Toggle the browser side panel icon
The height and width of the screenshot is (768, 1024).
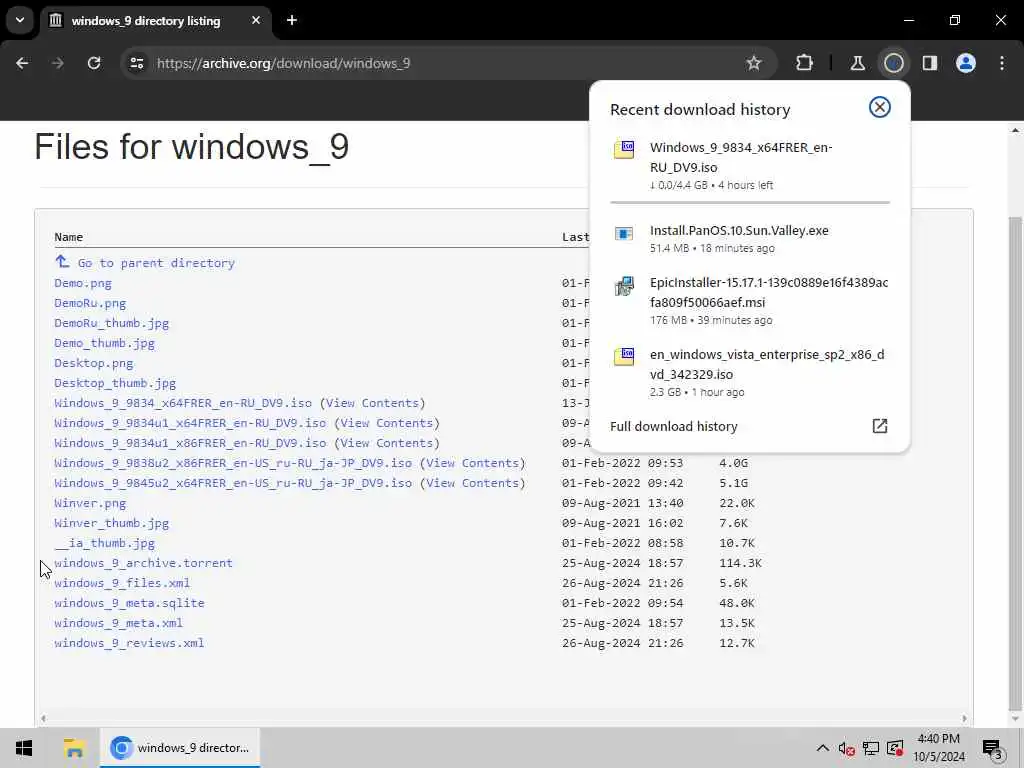930,63
